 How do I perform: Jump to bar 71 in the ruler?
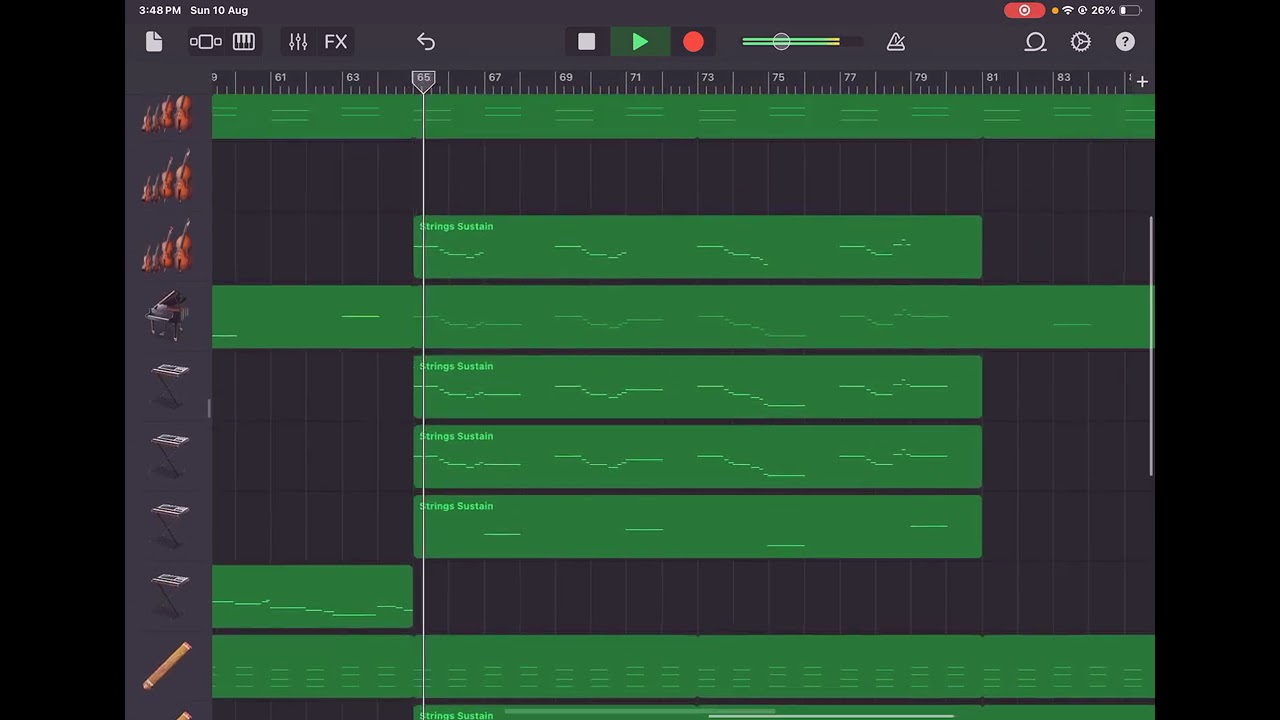[635, 78]
